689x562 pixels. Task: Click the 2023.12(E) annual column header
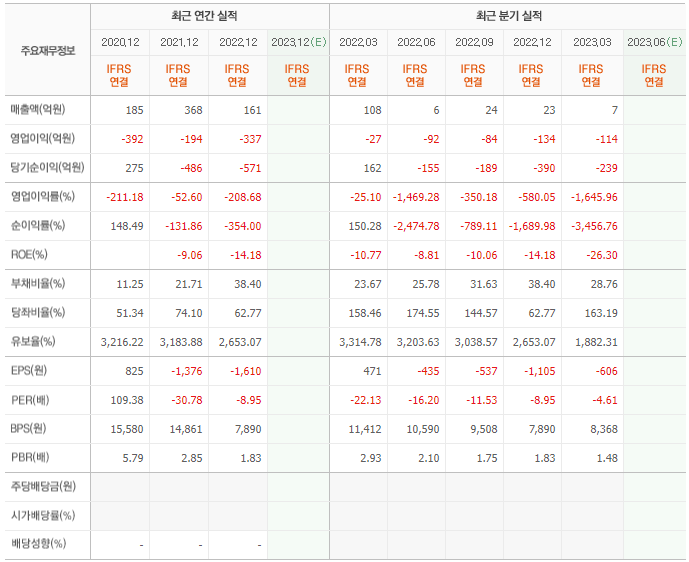click(299, 42)
